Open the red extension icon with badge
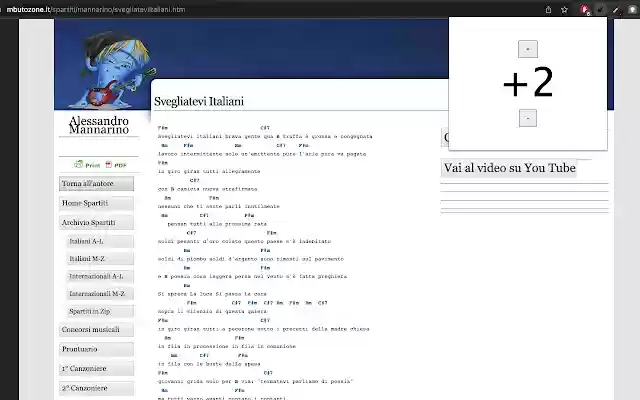 click(x=584, y=9)
